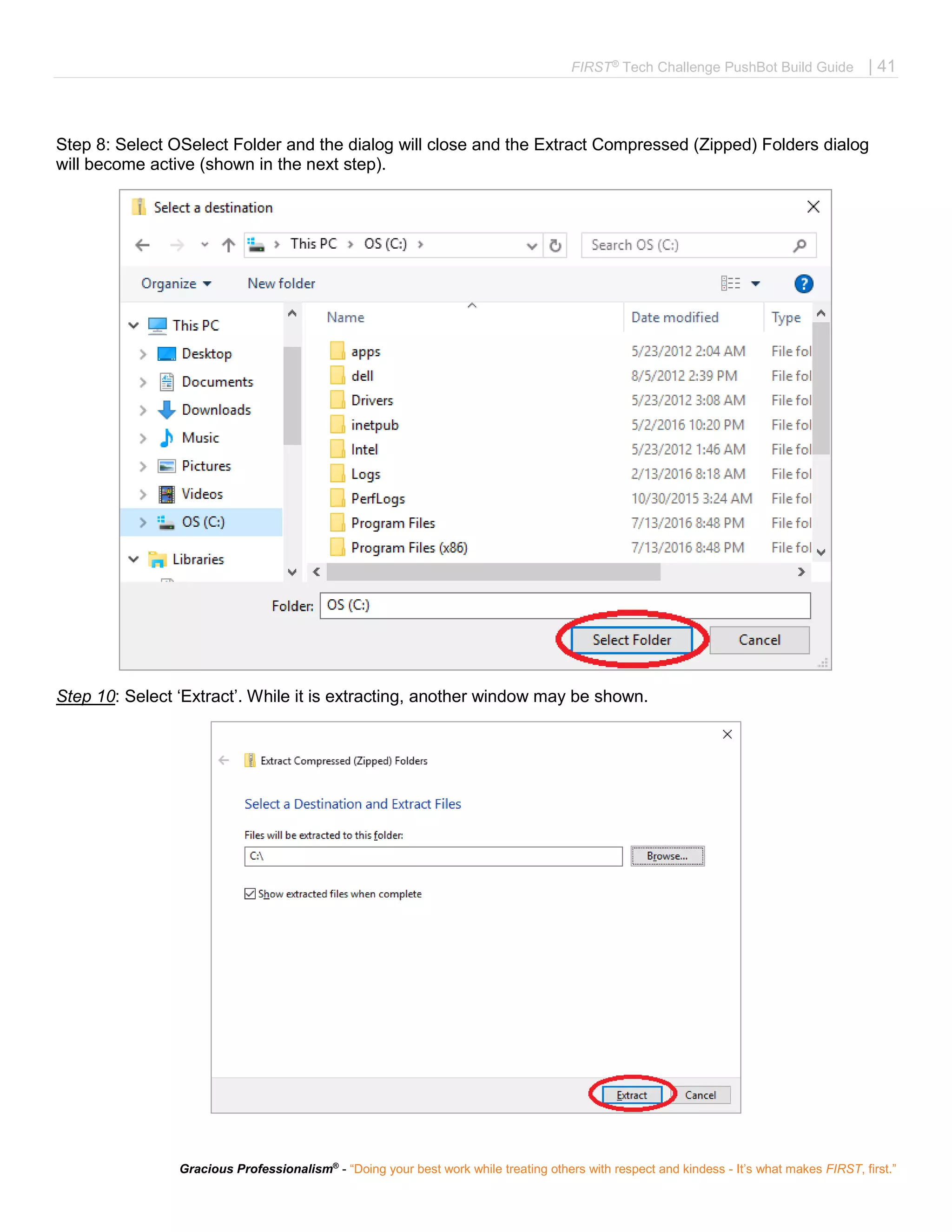
Task: Select the Logs folder icon
Action: click(x=337, y=473)
